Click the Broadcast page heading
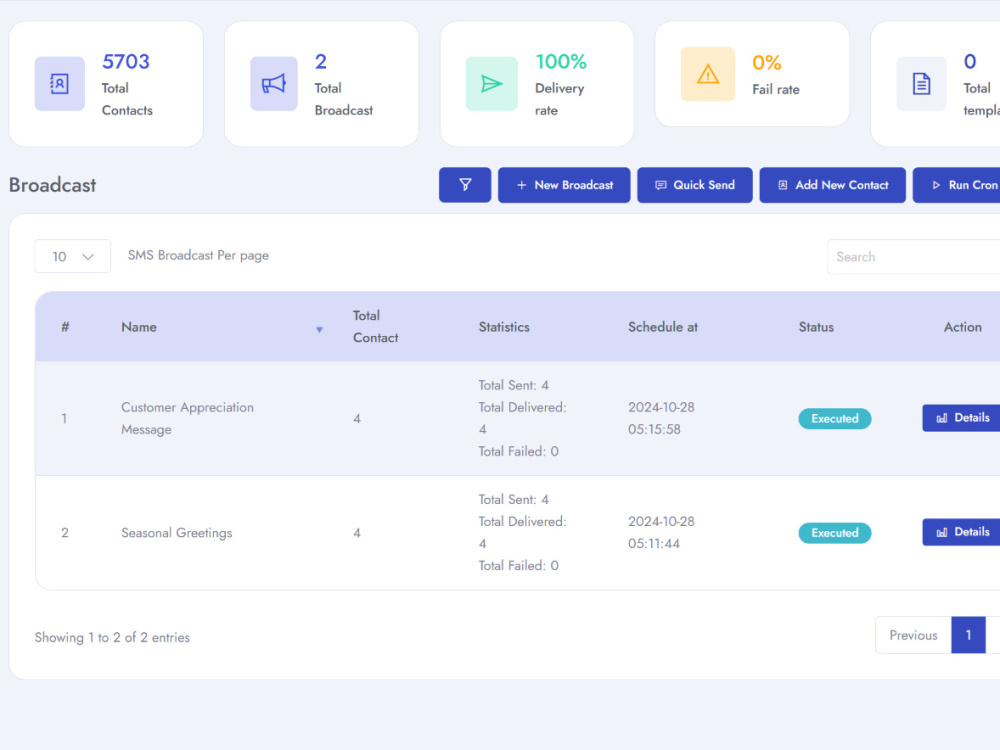1000x750 pixels. (52, 185)
